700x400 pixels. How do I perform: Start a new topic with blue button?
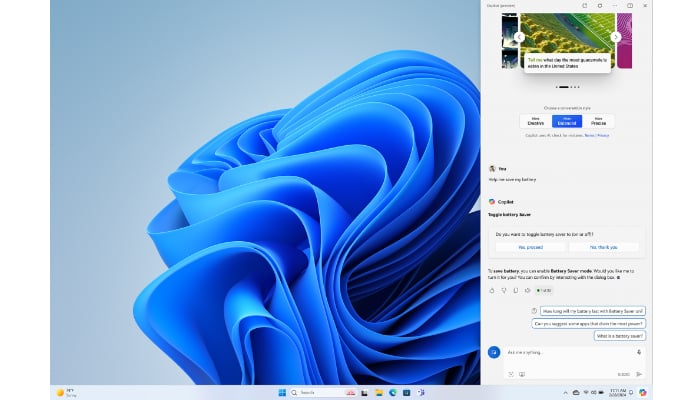[x=494, y=352]
